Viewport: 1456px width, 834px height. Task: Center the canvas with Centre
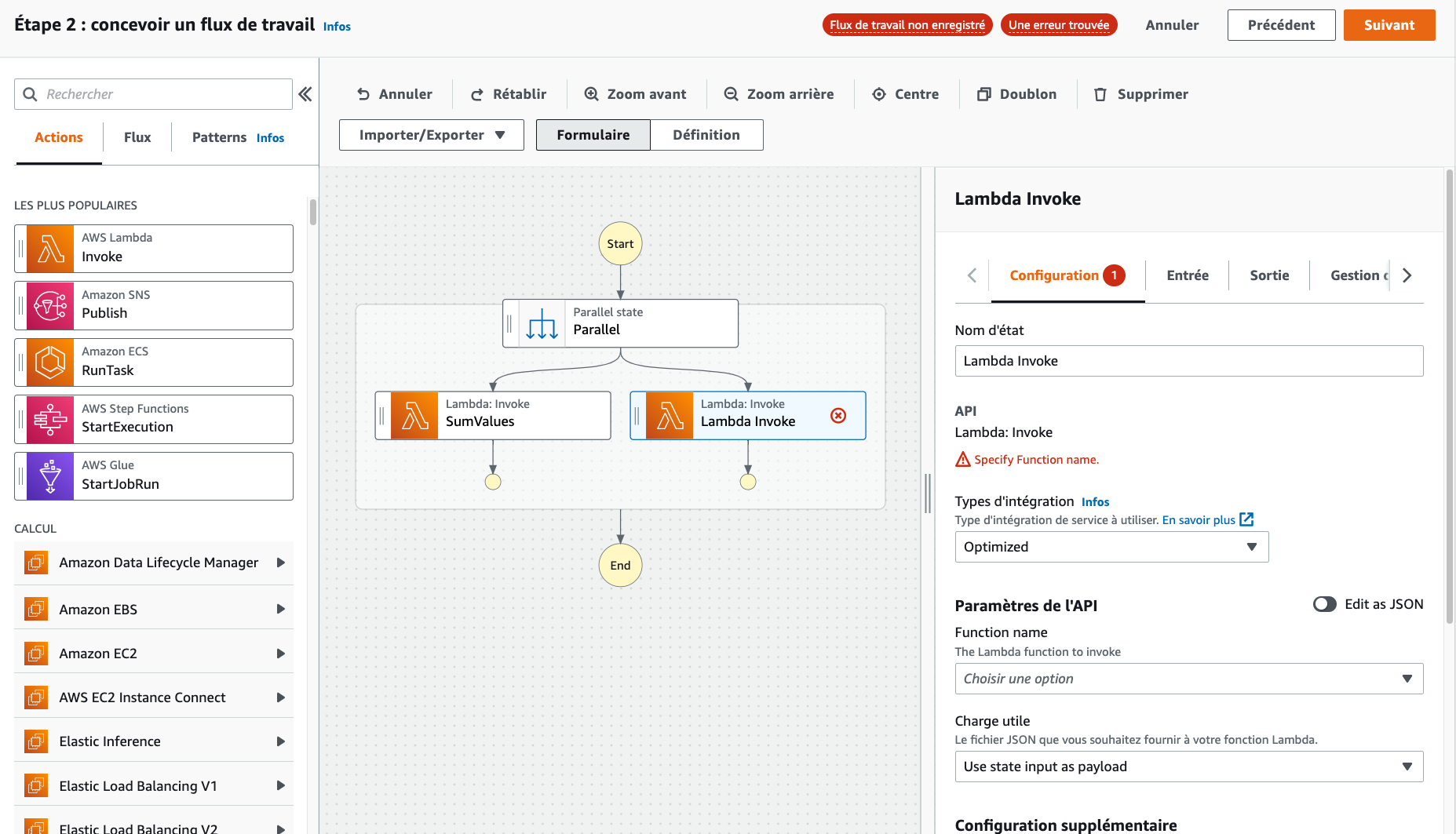(x=906, y=94)
